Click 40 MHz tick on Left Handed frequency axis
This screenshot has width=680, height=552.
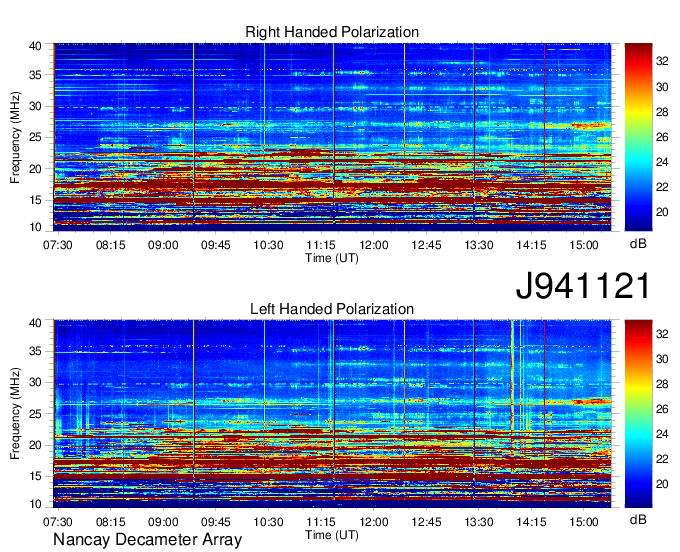36,323
